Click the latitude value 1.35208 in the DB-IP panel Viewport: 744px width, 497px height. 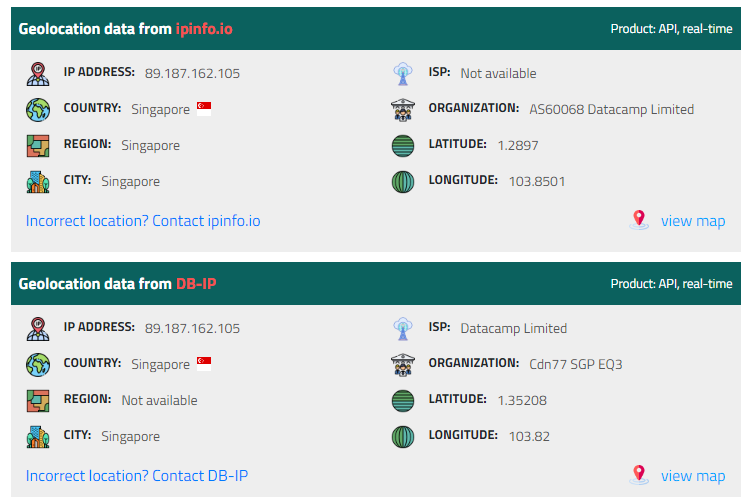(x=523, y=400)
